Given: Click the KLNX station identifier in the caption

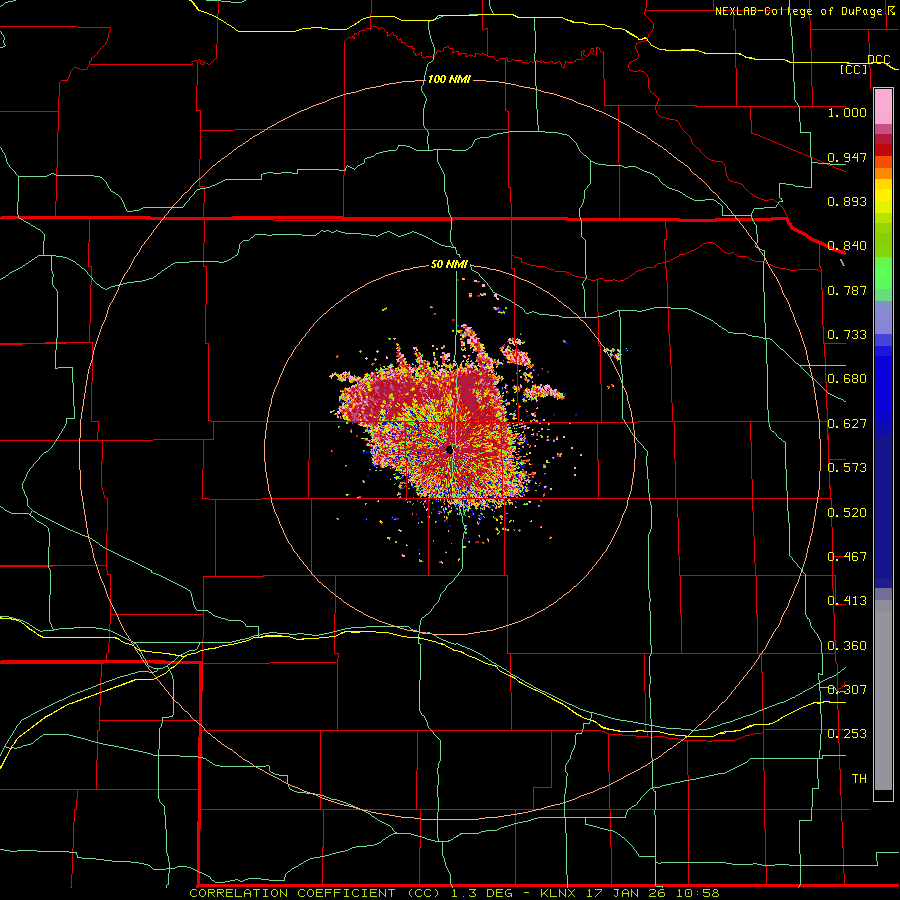Looking at the screenshot, I should pos(560,893).
